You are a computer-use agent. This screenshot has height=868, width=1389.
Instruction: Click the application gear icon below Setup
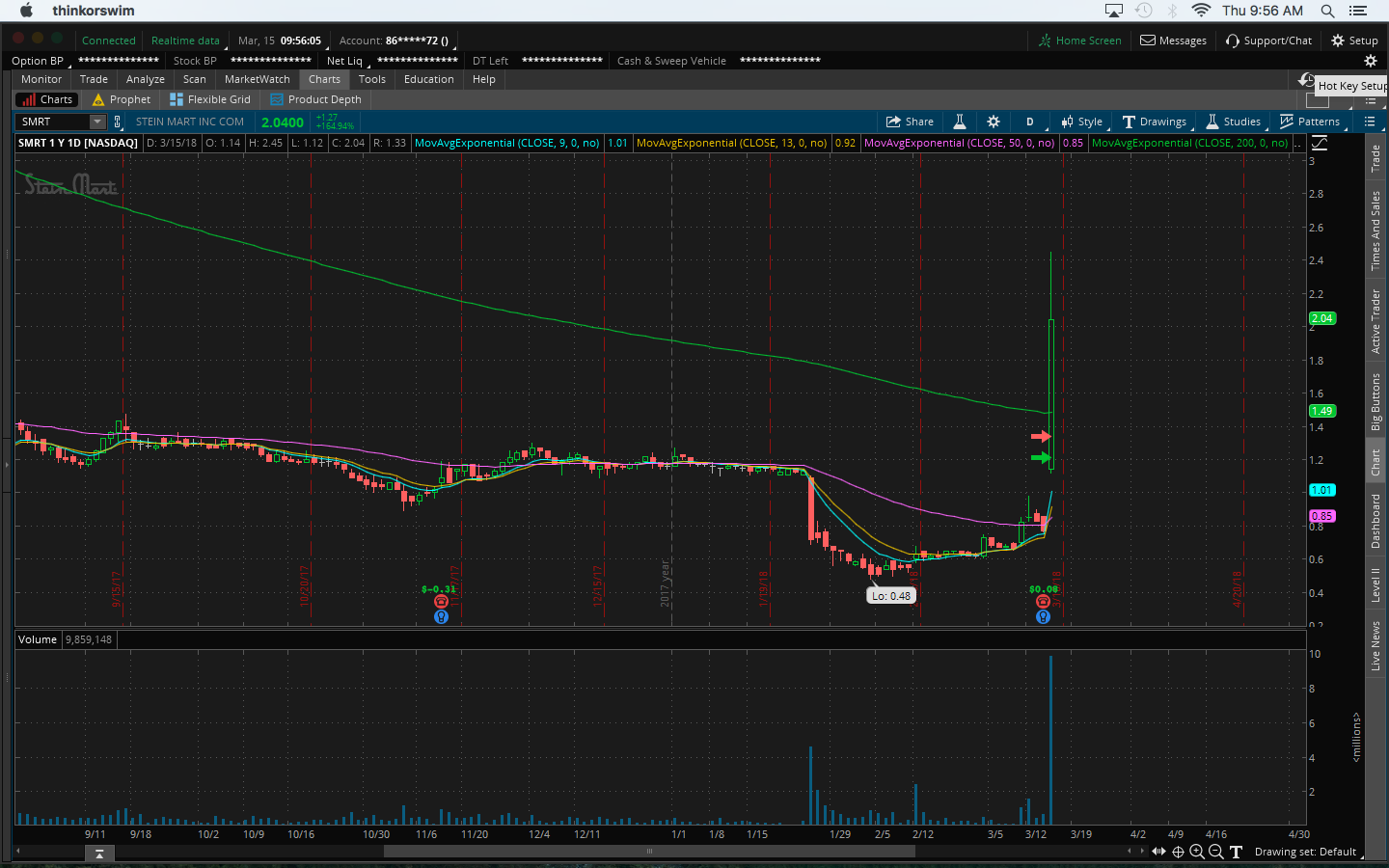click(x=1370, y=61)
